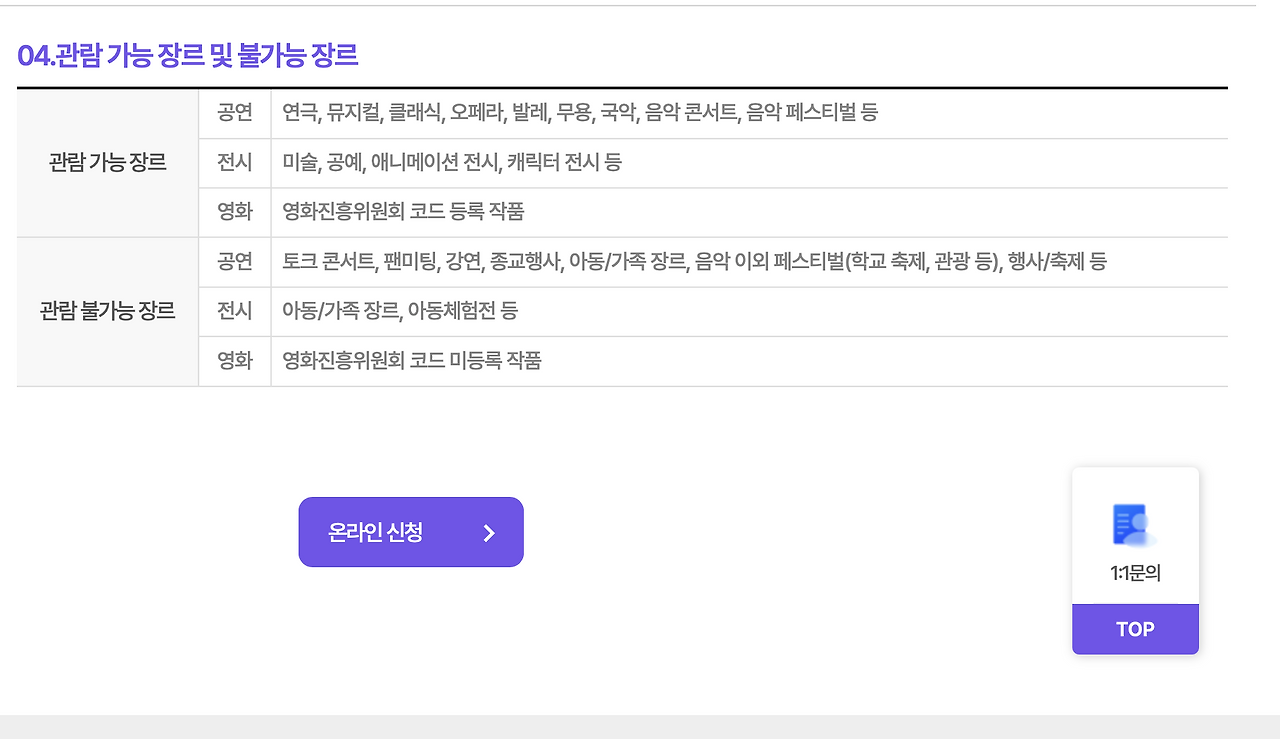Click the 전시 cell under 관람 불가능 장르
The height and width of the screenshot is (739, 1280).
point(234,311)
